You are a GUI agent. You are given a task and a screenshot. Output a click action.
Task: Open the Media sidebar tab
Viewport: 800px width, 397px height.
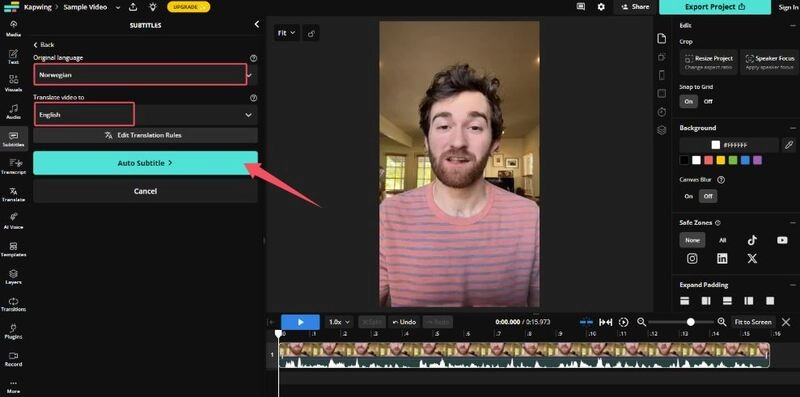point(13,28)
